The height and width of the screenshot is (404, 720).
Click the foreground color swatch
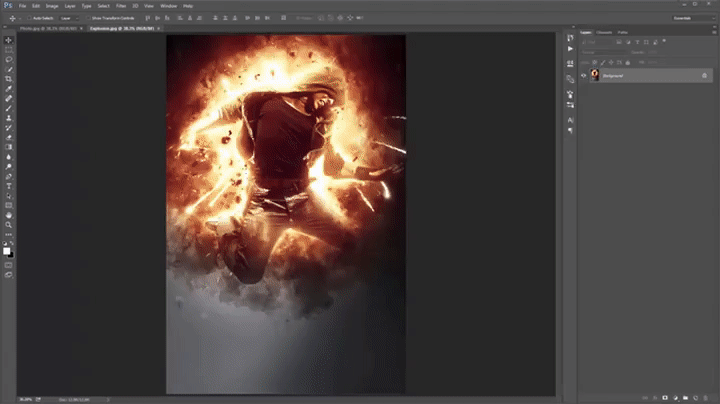point(7,250)
